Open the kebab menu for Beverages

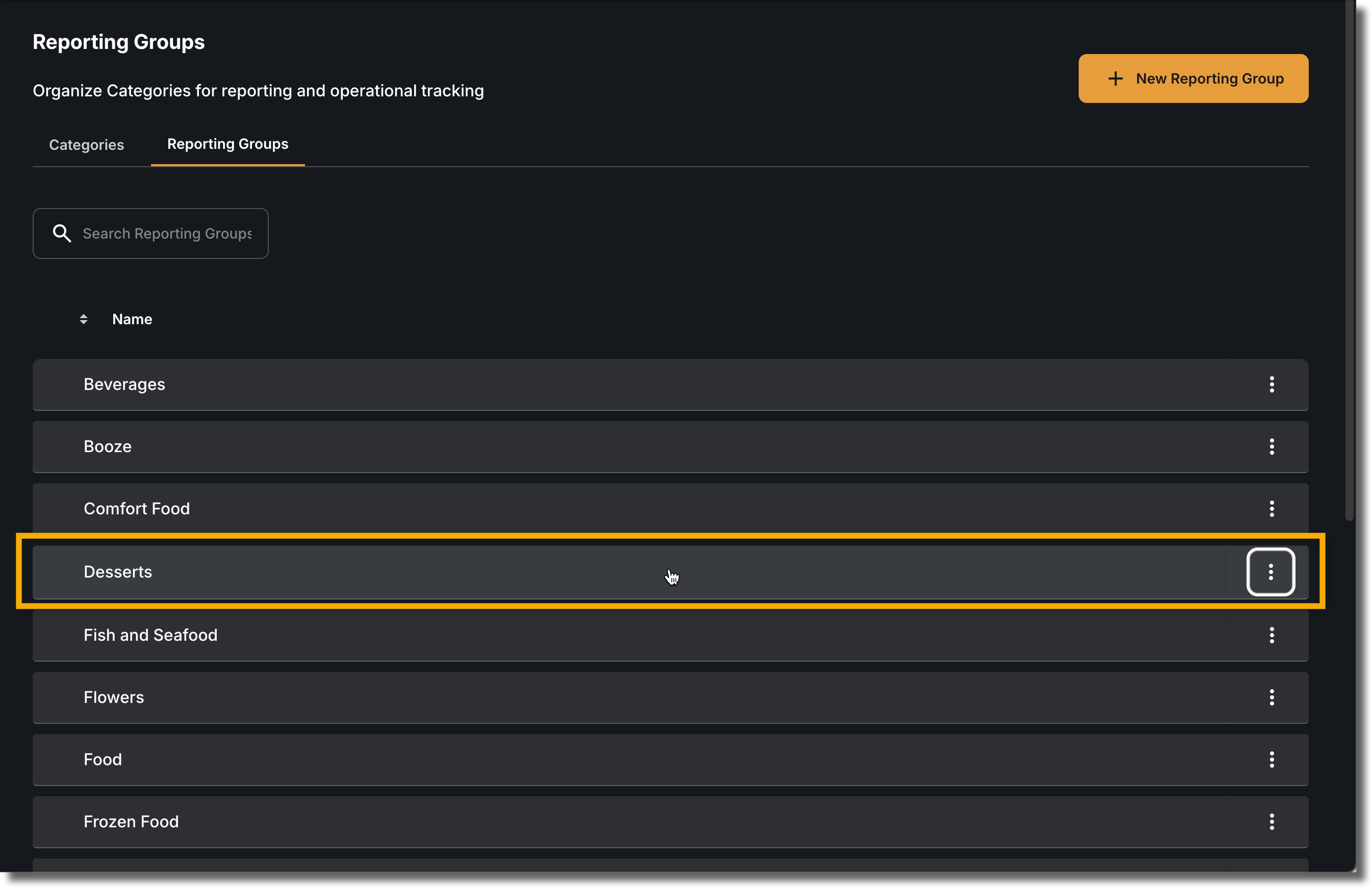[1271, 384]
